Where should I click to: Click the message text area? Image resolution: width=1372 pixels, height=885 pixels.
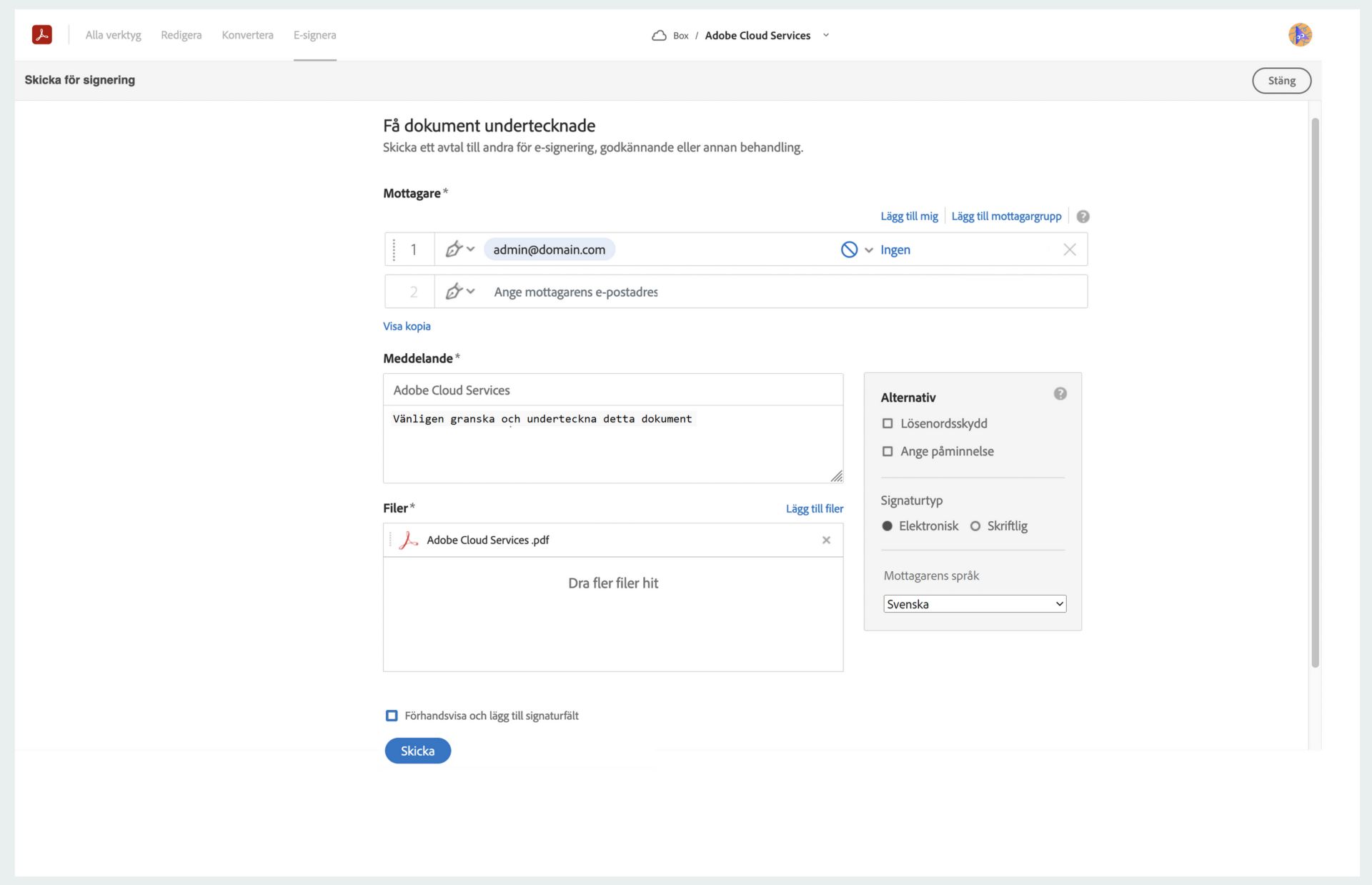[613, 444]
